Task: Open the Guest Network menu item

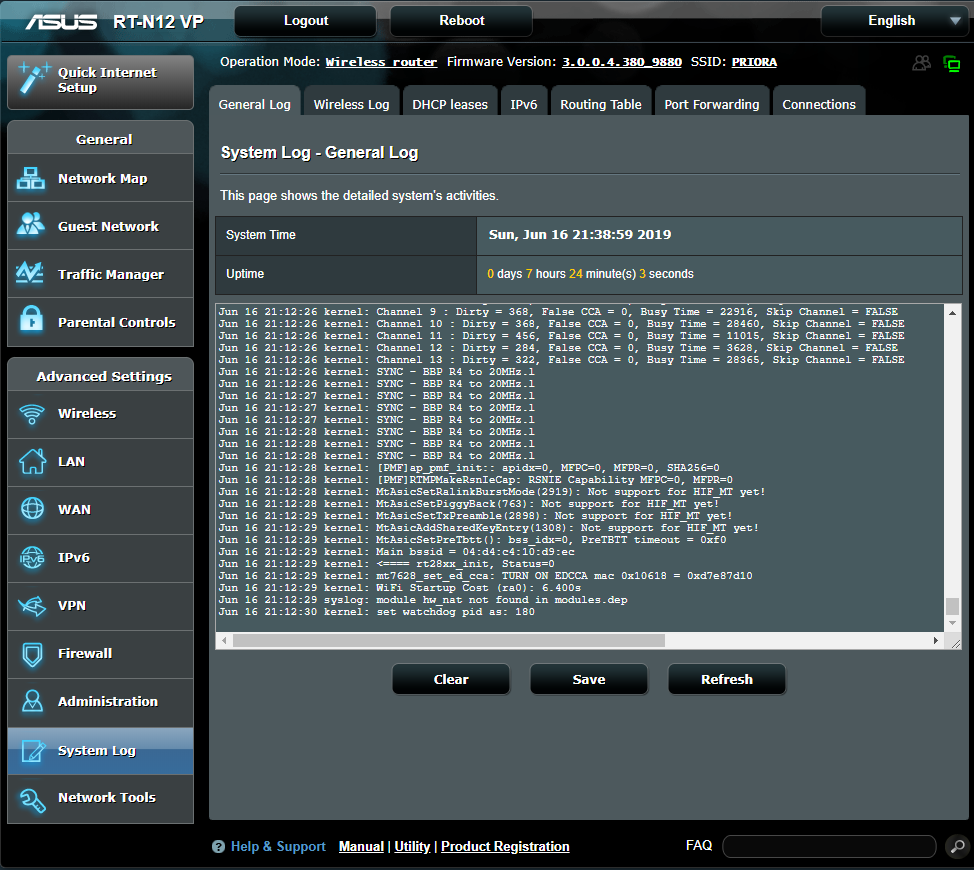Action: pos(101,226)
